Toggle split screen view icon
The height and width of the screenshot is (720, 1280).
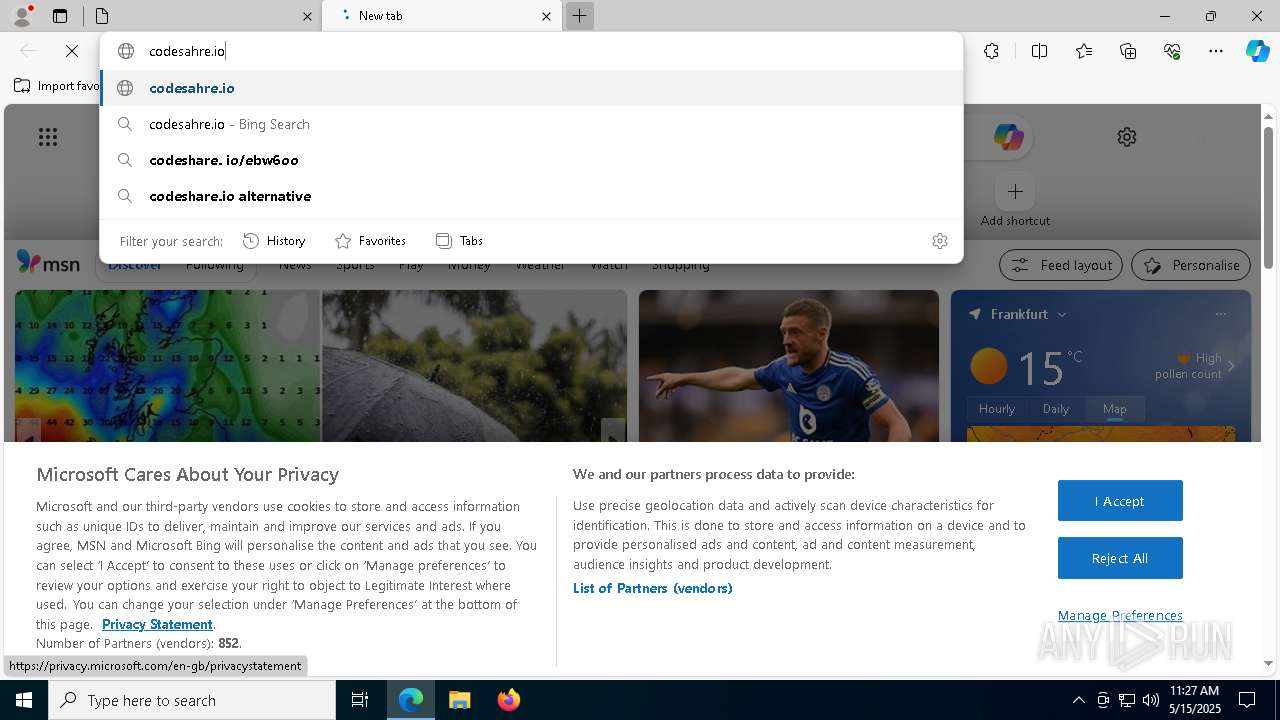coord(1039,51)
